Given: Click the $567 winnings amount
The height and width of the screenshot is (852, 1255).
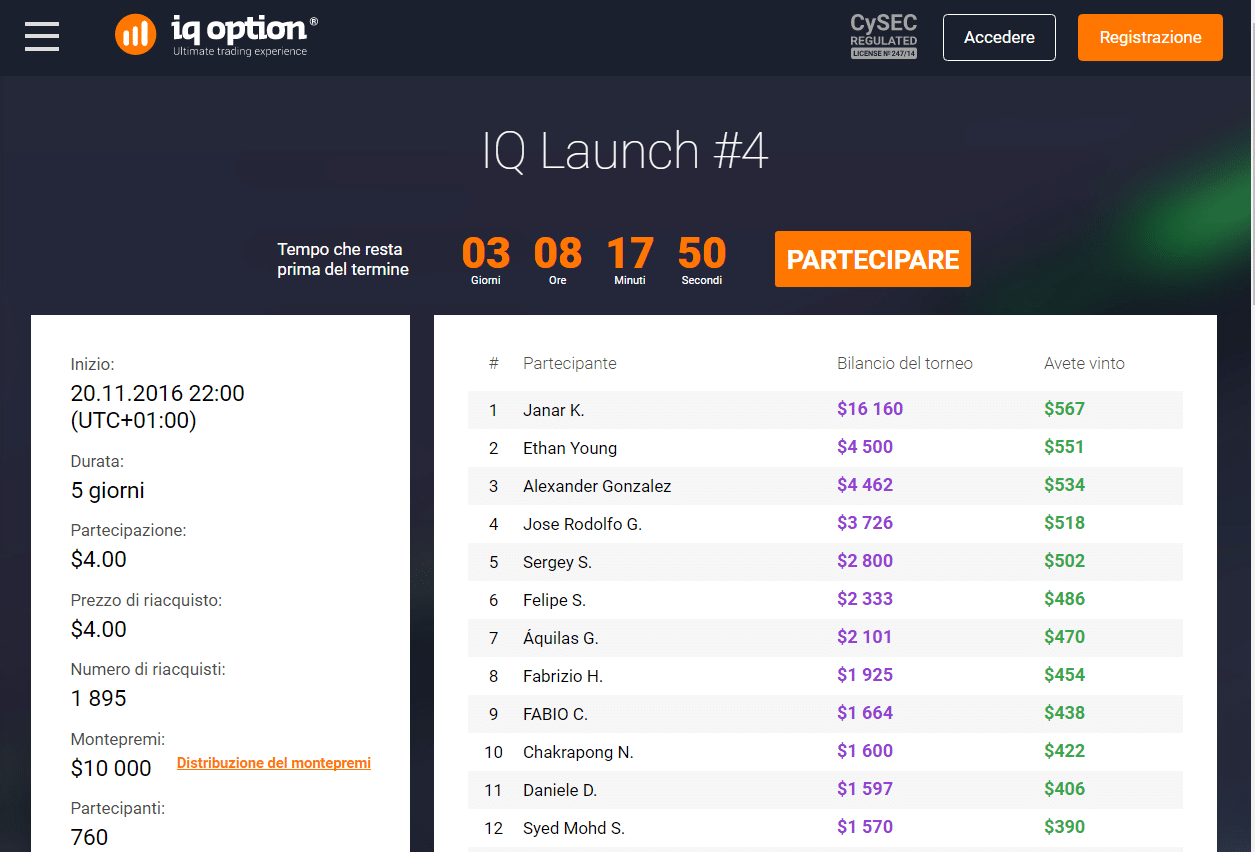Looking at the screenshot, I should (x=1064, y=409).
